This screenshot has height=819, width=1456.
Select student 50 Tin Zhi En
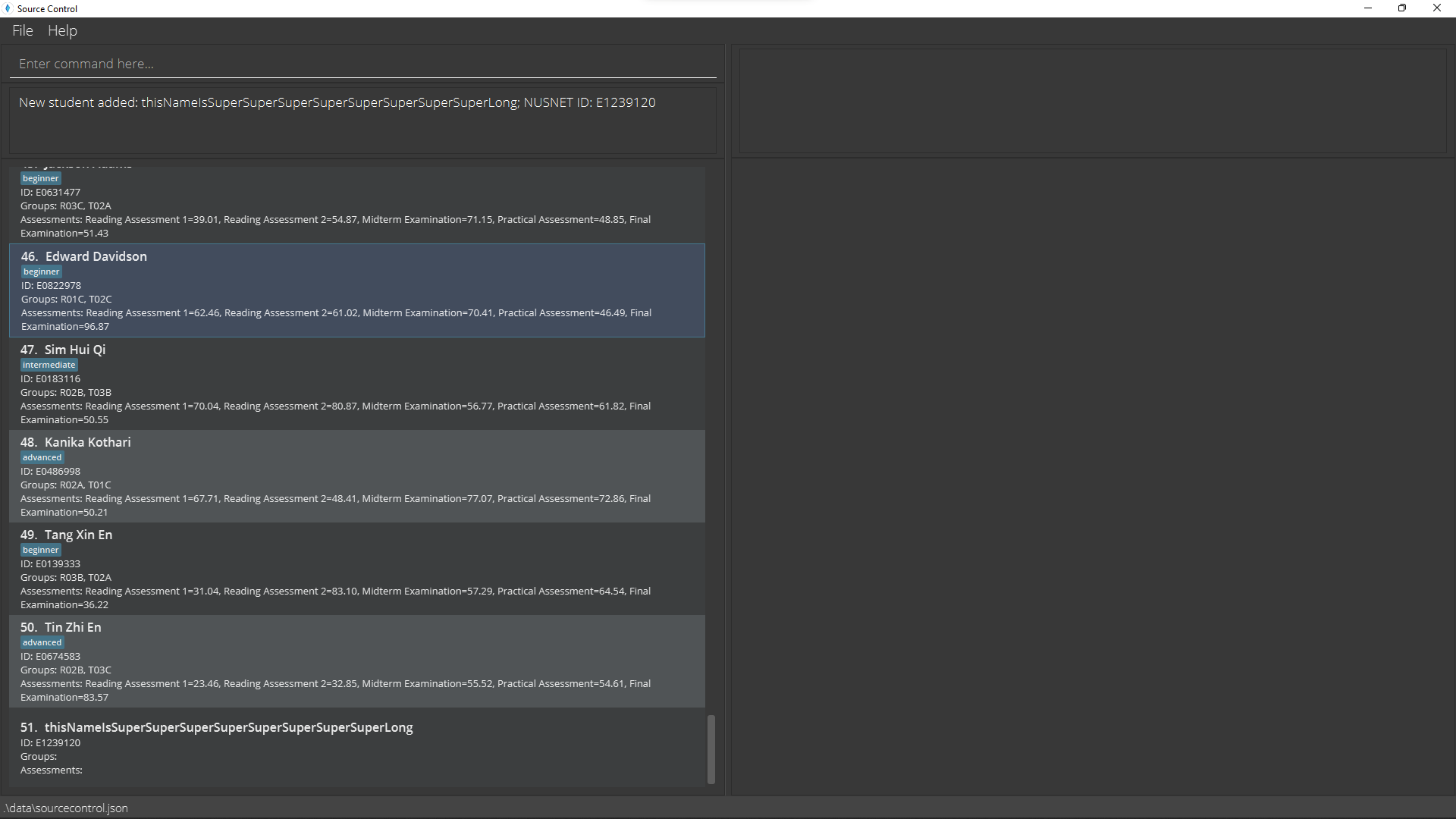[356, 661]
